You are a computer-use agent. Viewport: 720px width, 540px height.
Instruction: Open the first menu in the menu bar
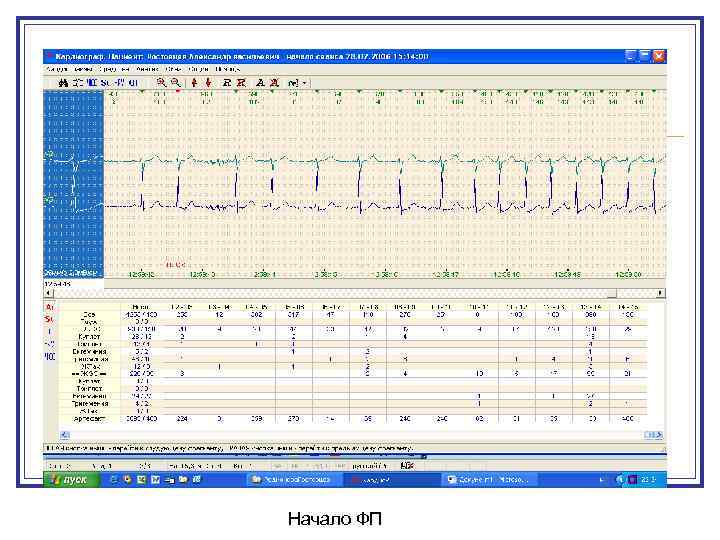tap(56, 69)
